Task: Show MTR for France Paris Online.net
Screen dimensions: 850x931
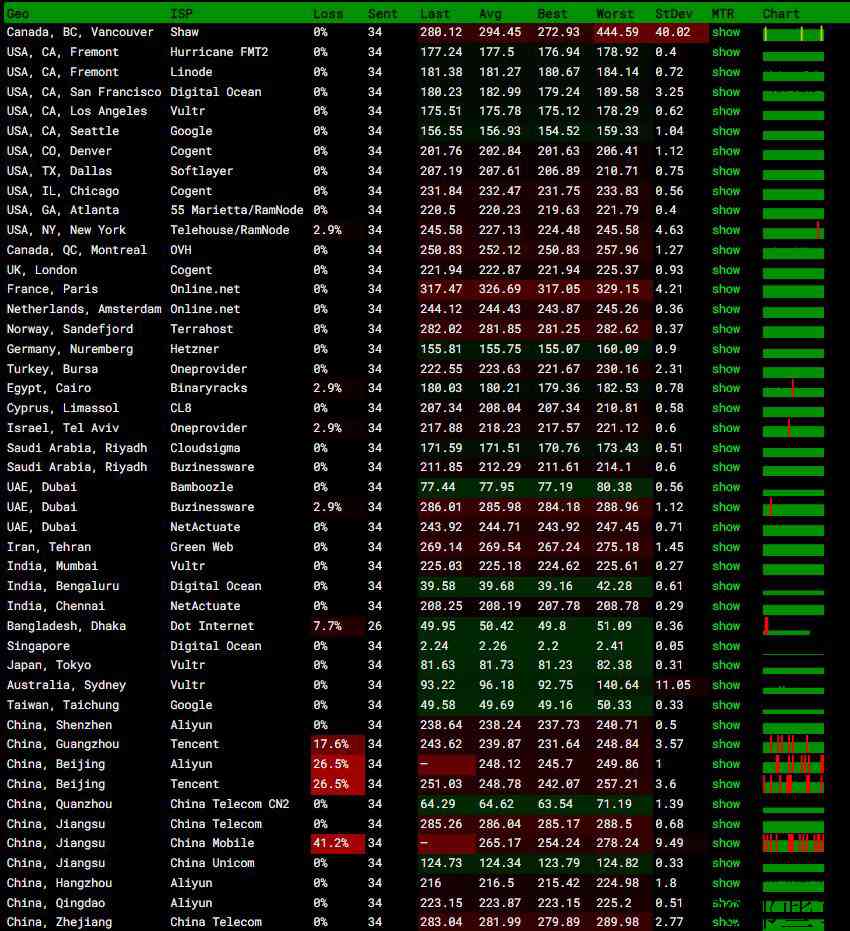Action: 726,289
